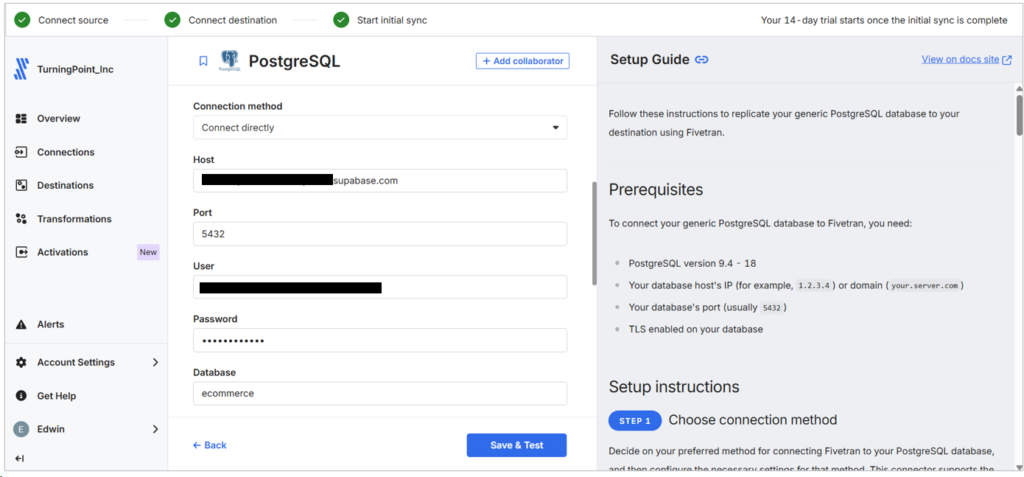Viewport: 1024px width, 477px height.
Task: Click the Alerts warning triangle icon
Action: pos(21,324)
